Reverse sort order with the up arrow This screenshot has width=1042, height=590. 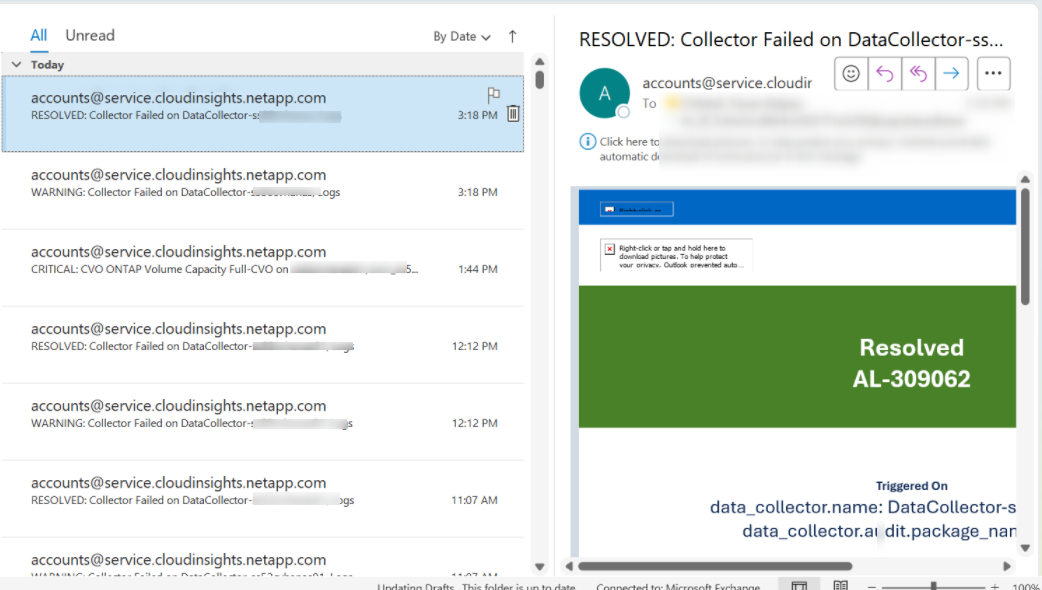click(512, 36)
